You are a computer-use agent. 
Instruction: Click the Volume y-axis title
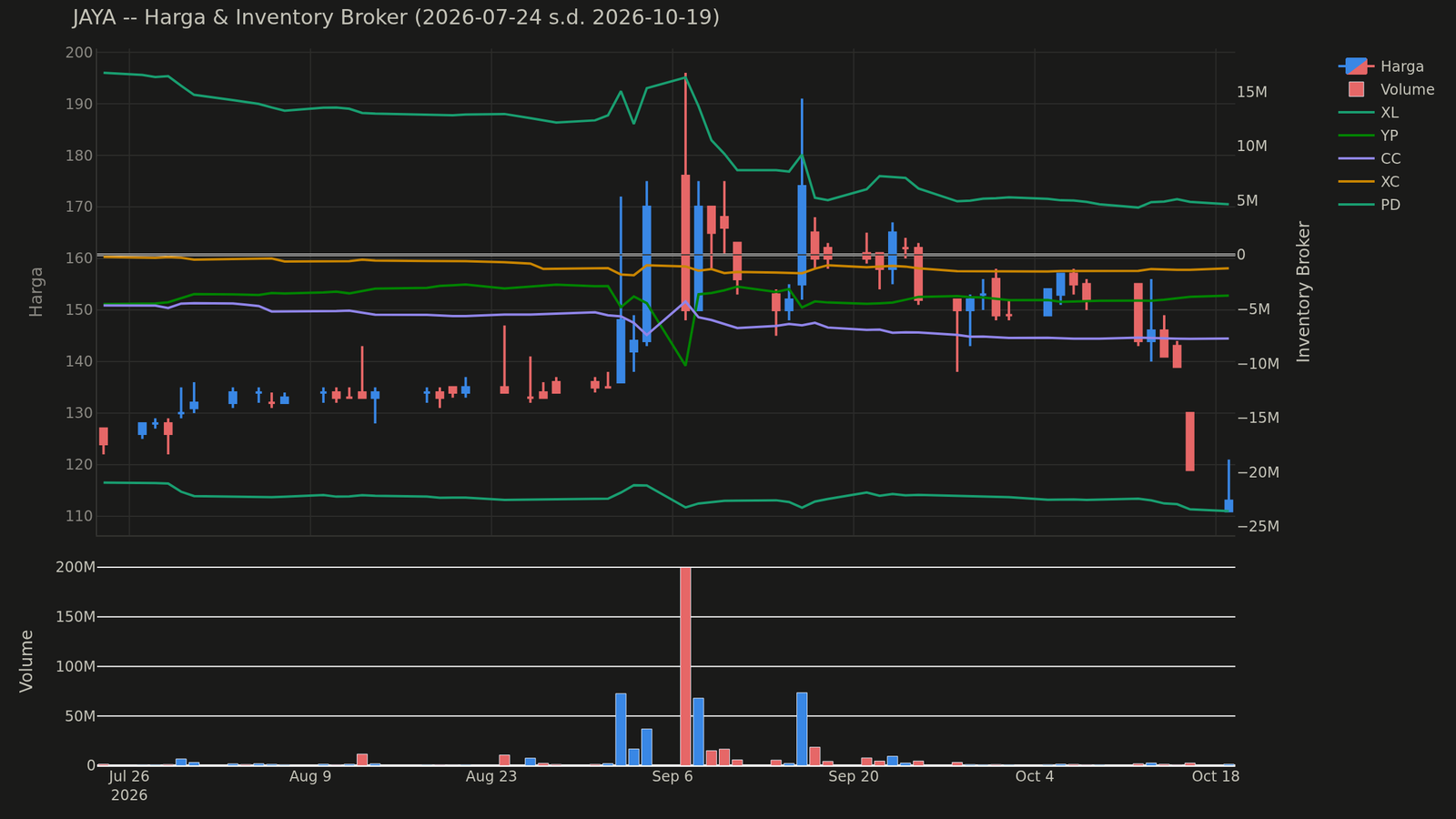point(26,661)
